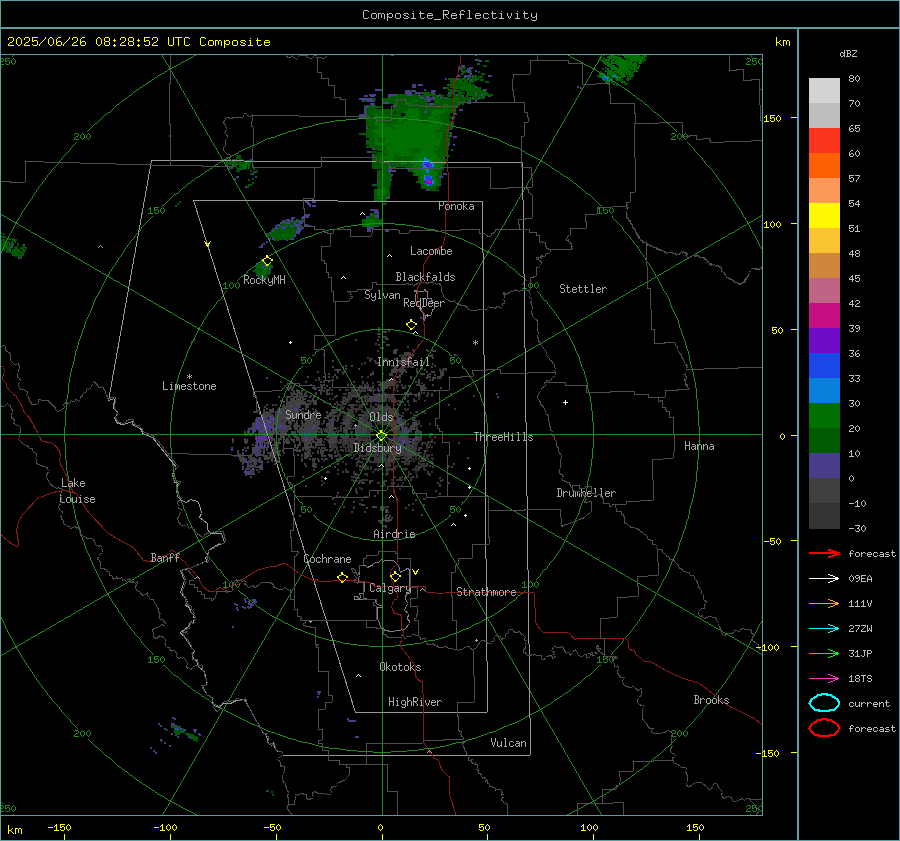Click the -150 tick on bottom axis
The height and width of the screenshot is (841, 900).
(59, 827)
